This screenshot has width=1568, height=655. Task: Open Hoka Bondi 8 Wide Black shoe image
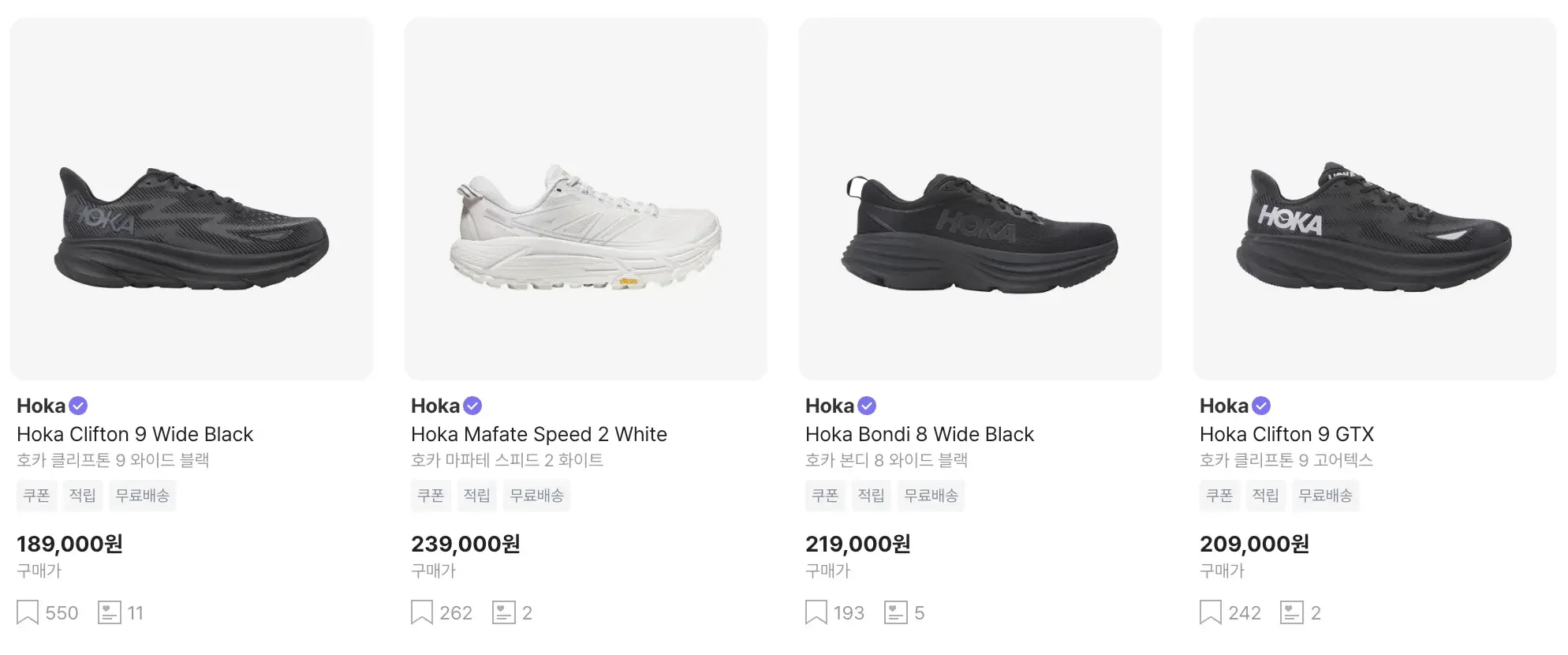[x=980, y=199]
